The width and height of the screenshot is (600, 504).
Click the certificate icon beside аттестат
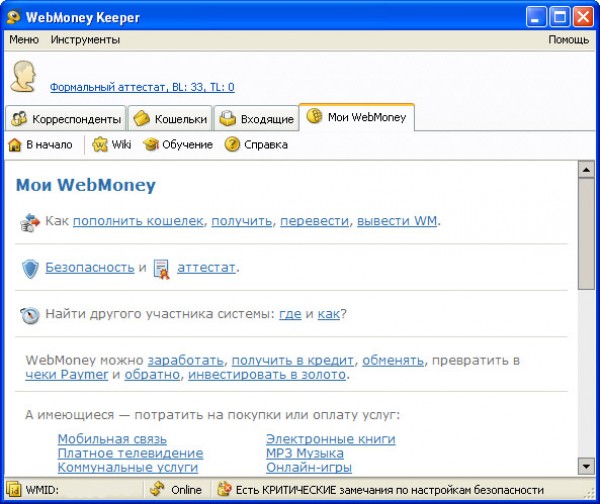162,268
